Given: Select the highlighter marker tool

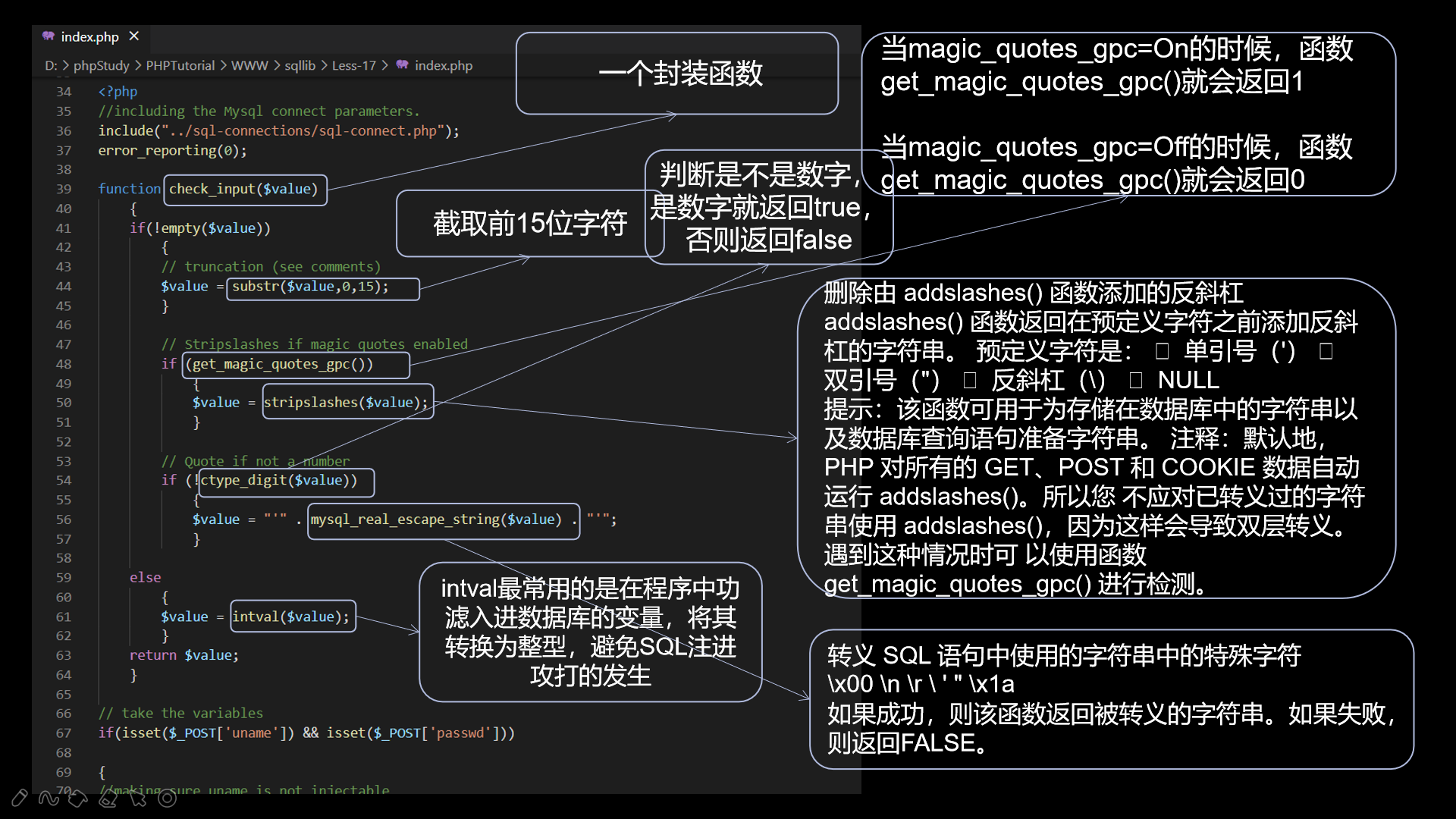Looking at the screenshot, I should point(78,798).
